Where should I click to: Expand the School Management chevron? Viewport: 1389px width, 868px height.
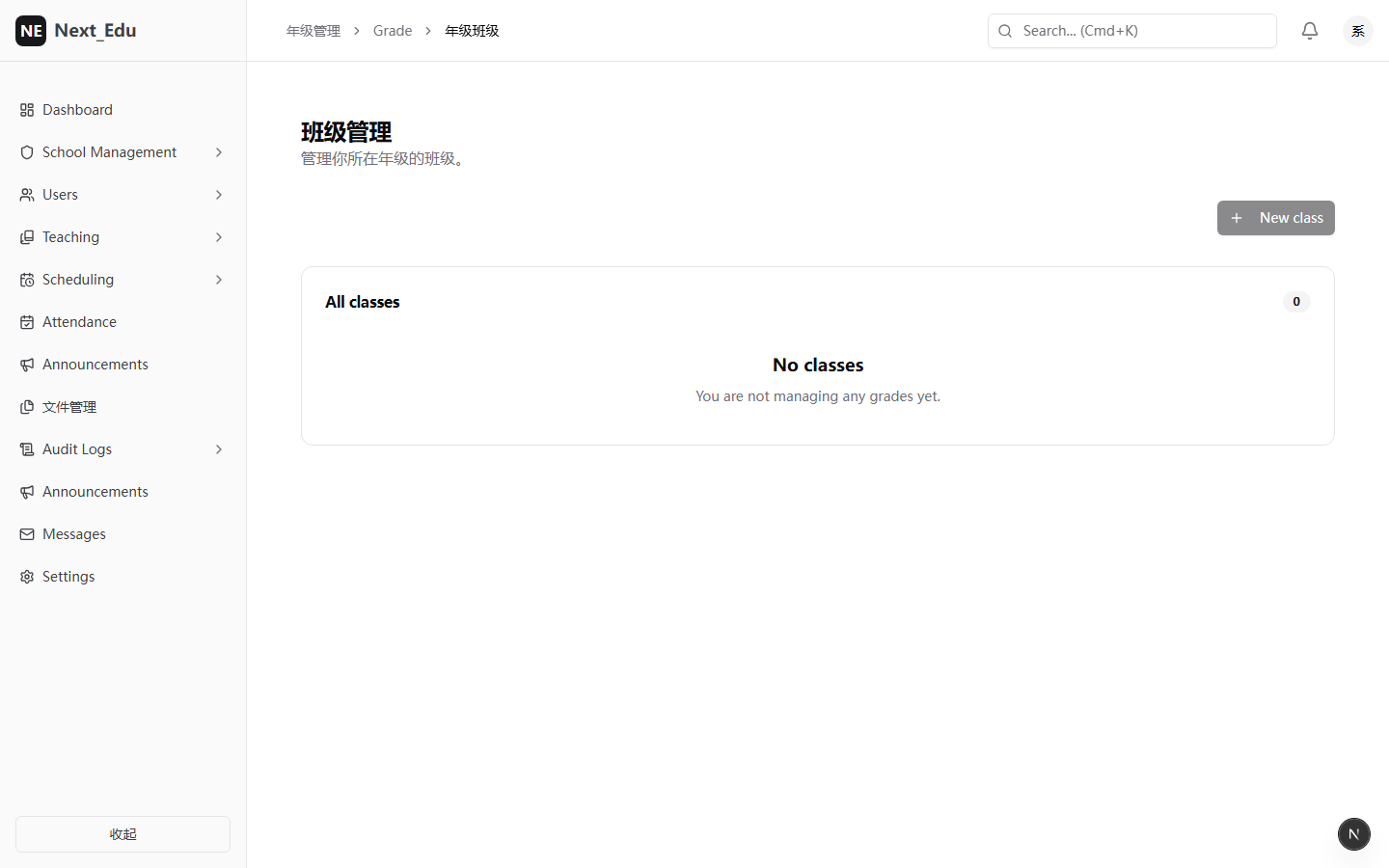pos(219,152)
